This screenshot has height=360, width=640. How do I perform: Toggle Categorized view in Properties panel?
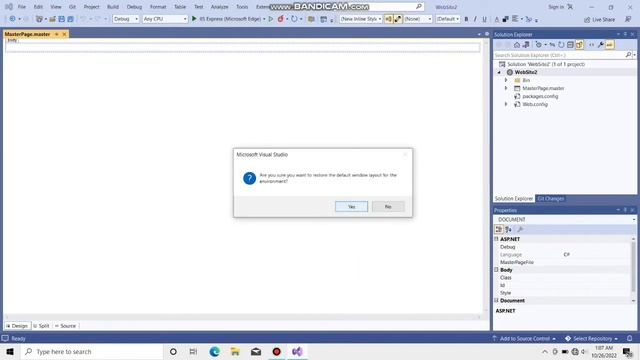[x=499, y=229]
